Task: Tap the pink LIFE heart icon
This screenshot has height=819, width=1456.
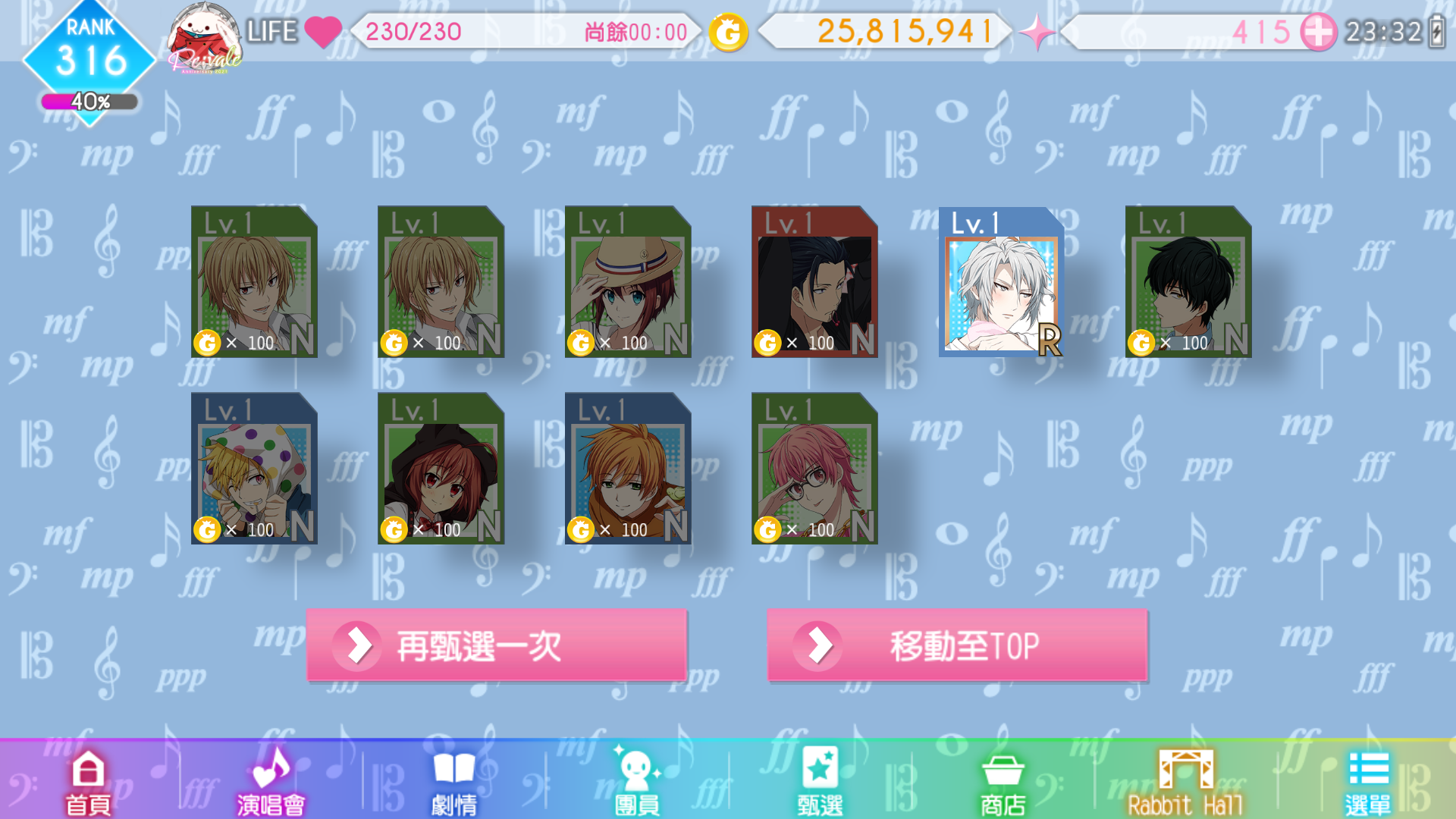Action: click(x=323, y=33)
